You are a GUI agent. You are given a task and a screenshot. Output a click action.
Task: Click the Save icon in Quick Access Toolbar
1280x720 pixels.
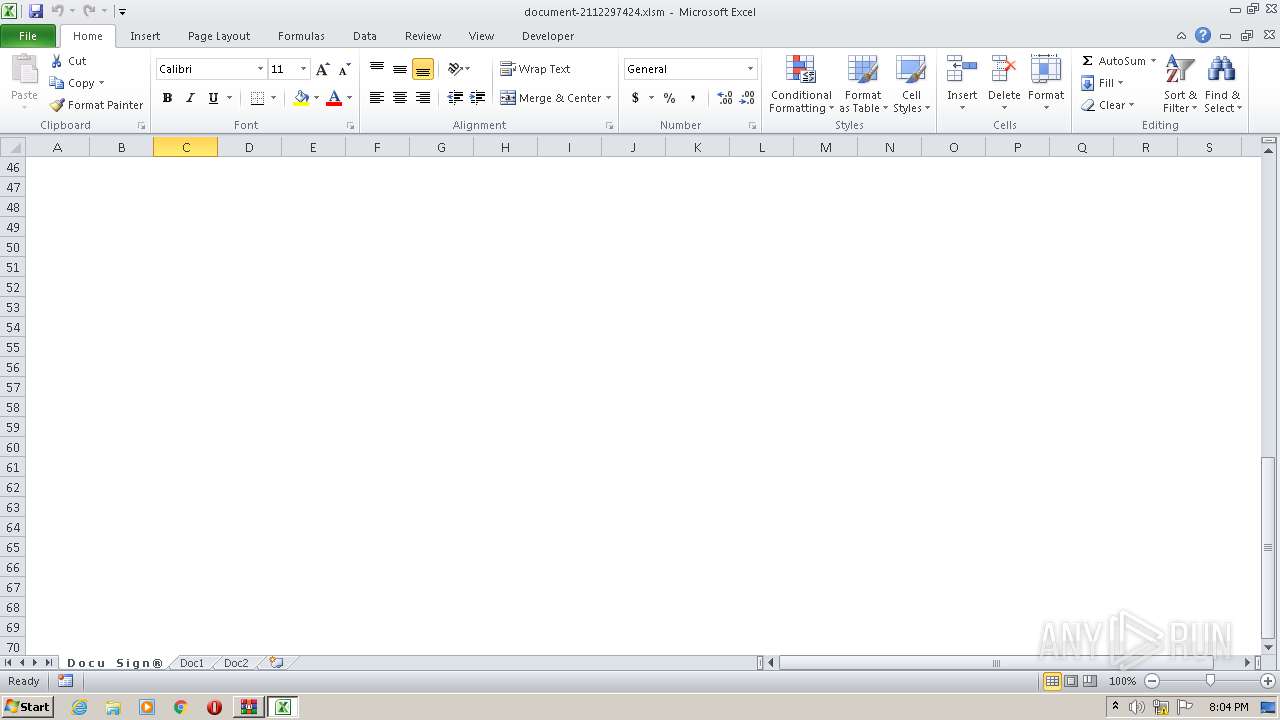click(x=36, y=11)
